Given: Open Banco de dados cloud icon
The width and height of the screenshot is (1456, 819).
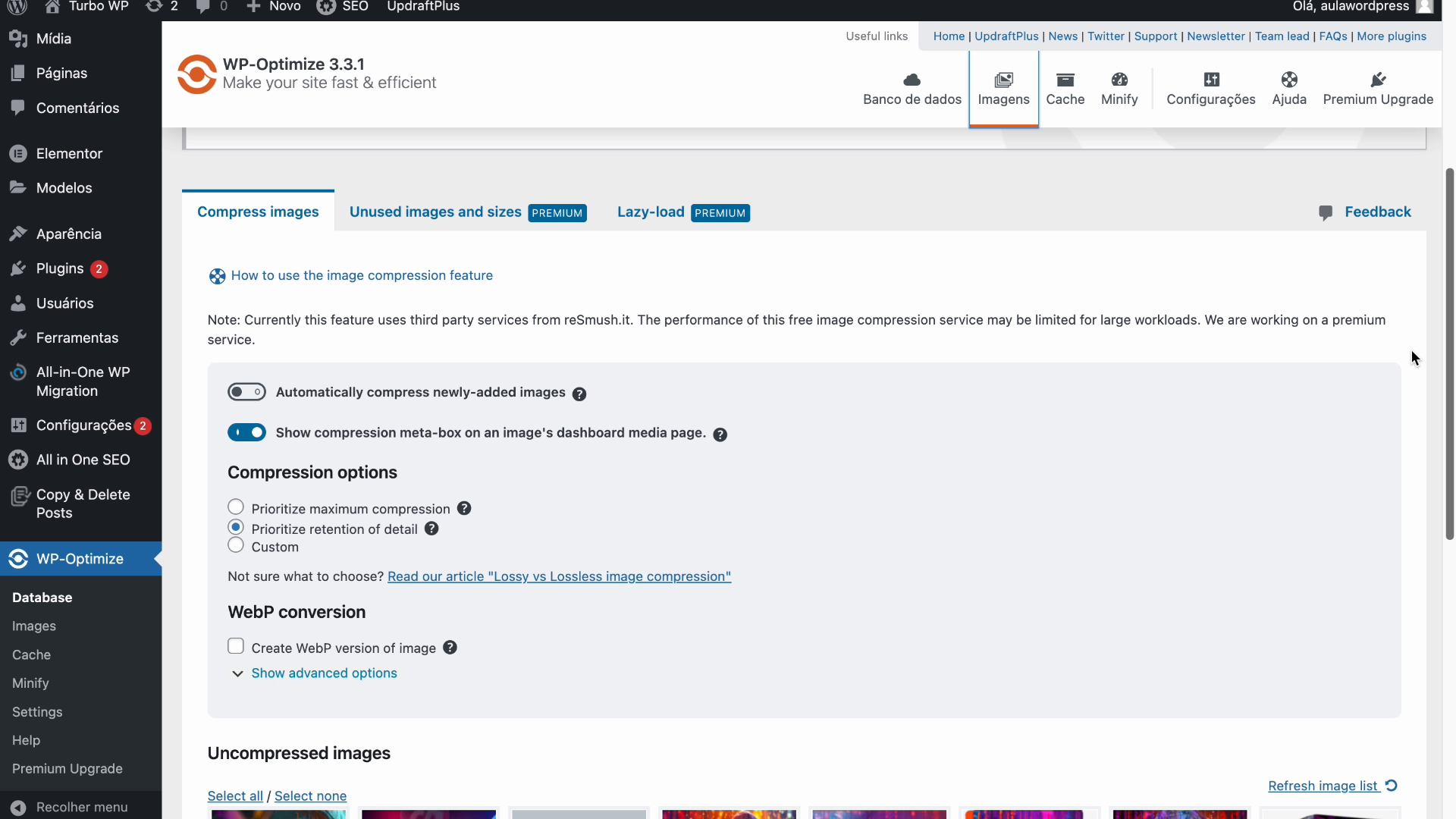Looking at the screenshot, I should point(912,80).
